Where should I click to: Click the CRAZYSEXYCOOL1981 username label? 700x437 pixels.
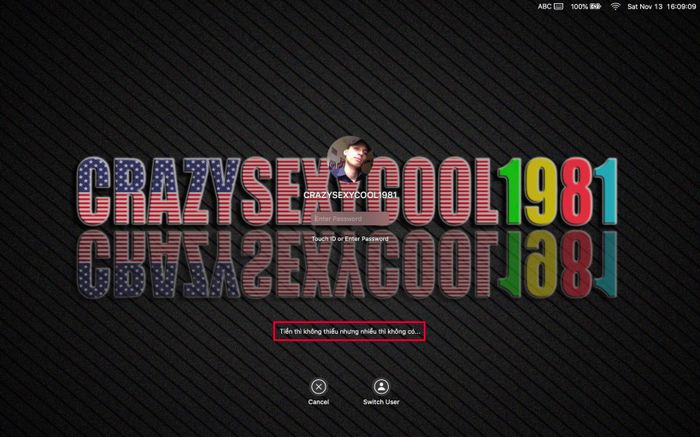tap(350, 195)
